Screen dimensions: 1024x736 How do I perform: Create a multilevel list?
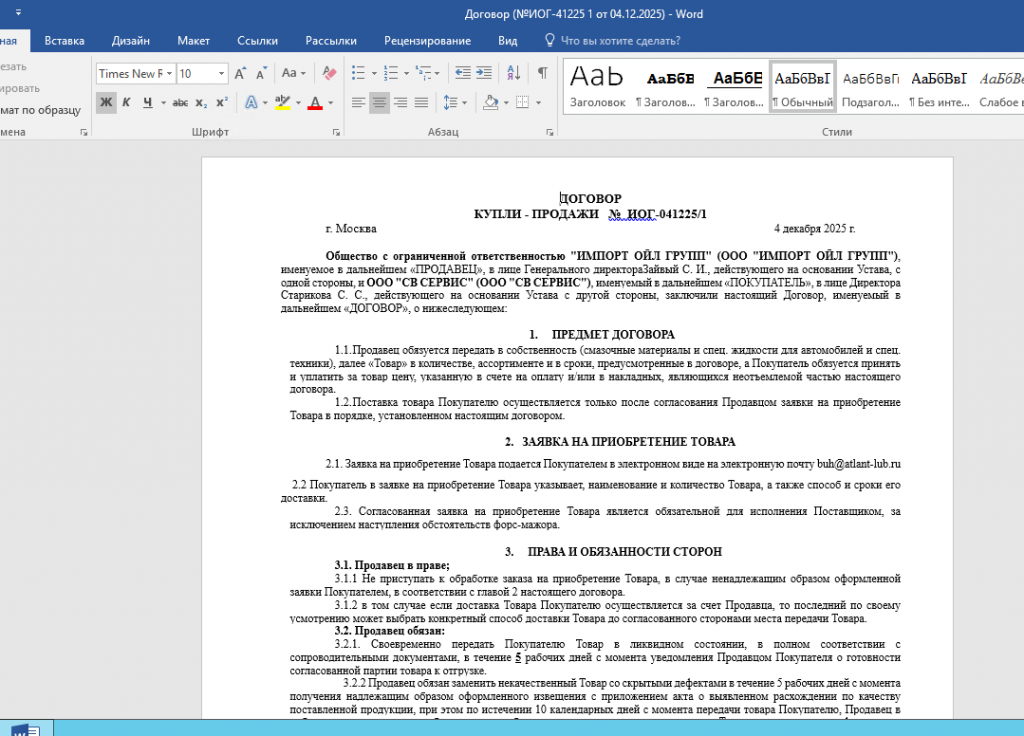click(423, 73)
